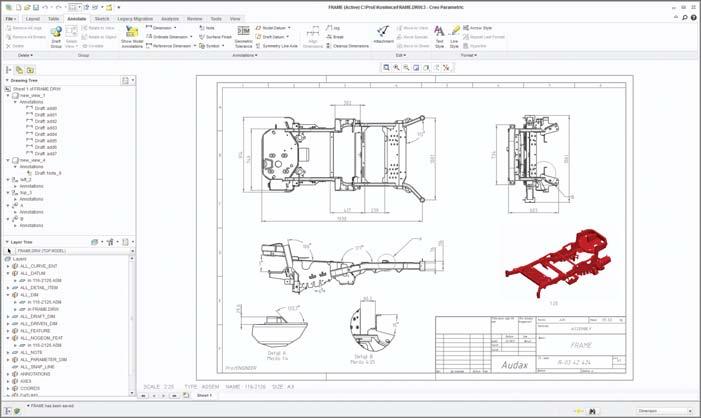This screenshot has width=701, height=418.
Task: Open the Symbol dropdown
Action: [x=223, y=46]
